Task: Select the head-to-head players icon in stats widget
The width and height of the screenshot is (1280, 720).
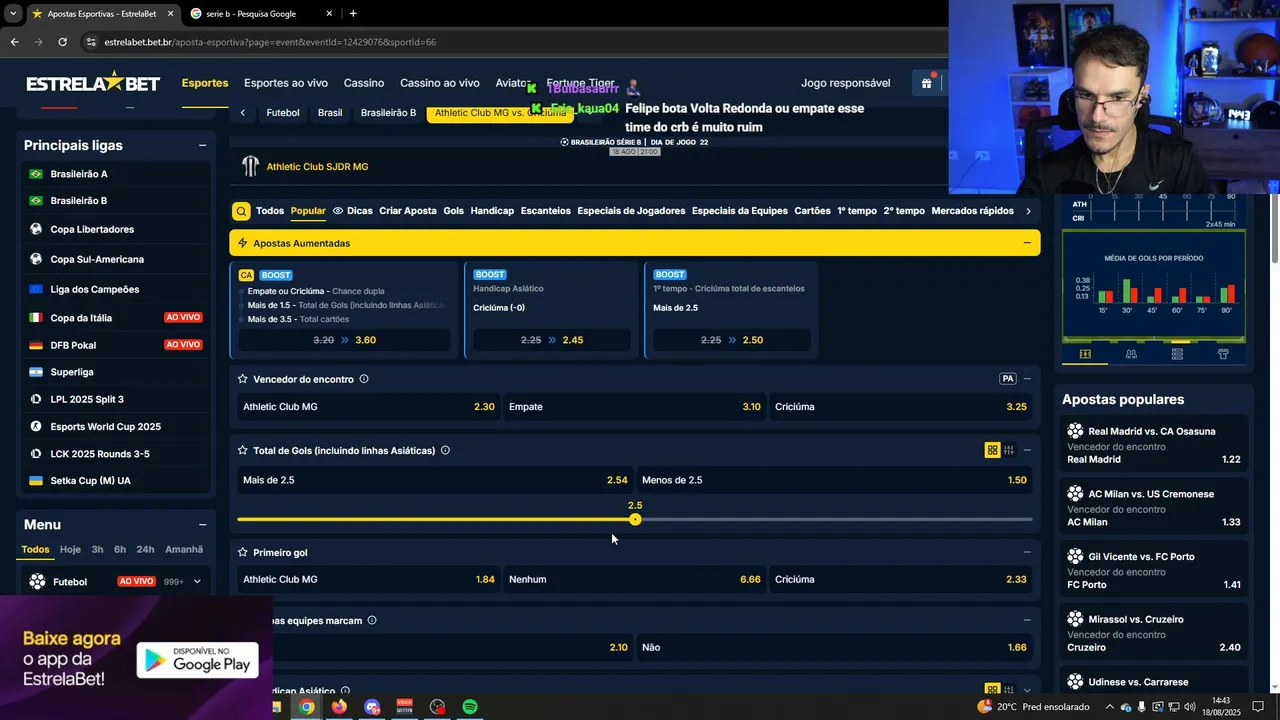Action: 1131,354
